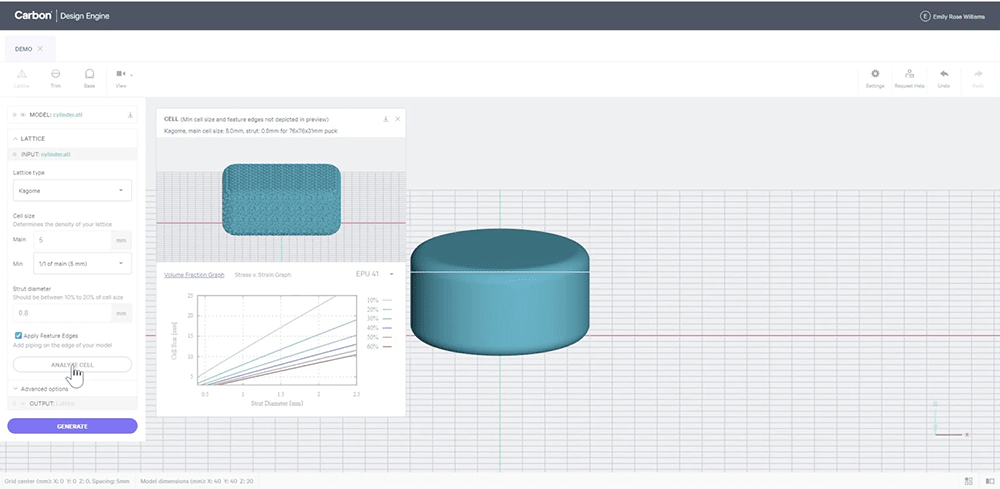
Task: Click the Carbon Design Engine logo
Action: tap(62, 16)
